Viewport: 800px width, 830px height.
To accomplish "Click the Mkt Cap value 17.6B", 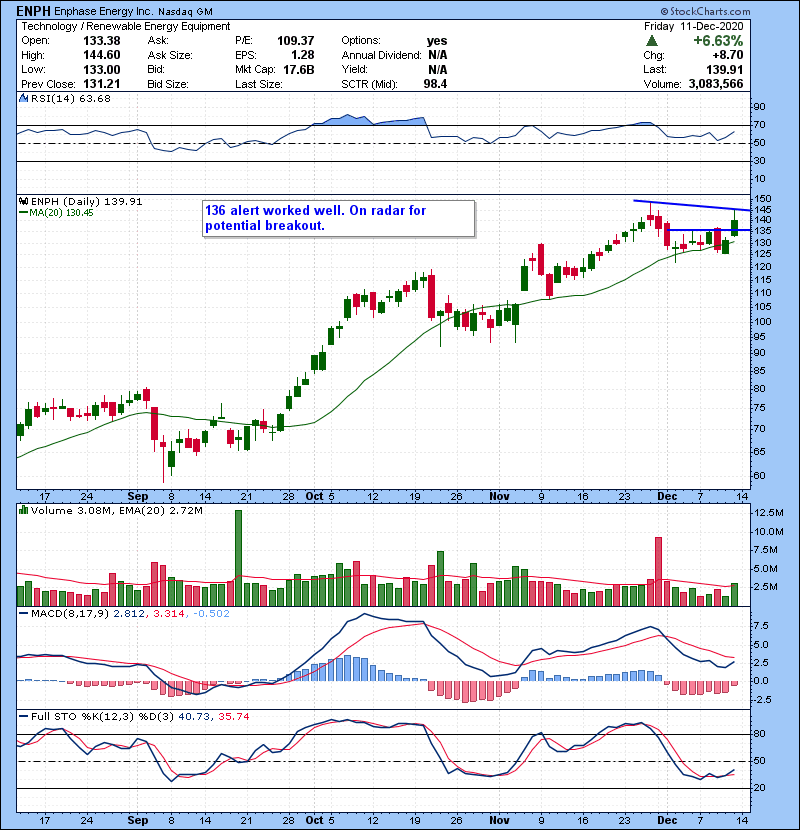I will 299,70.
